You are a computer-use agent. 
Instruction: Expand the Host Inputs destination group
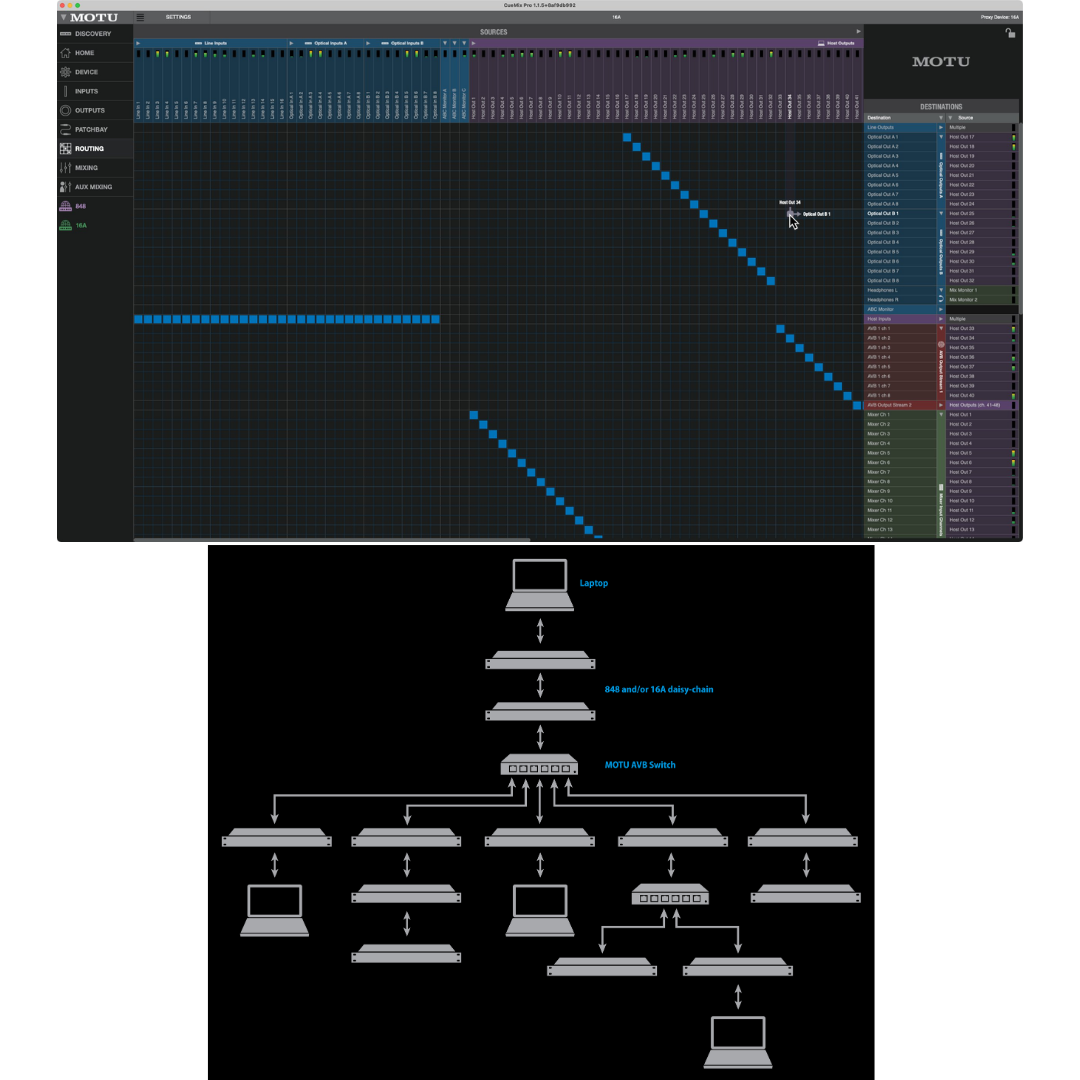941,319
